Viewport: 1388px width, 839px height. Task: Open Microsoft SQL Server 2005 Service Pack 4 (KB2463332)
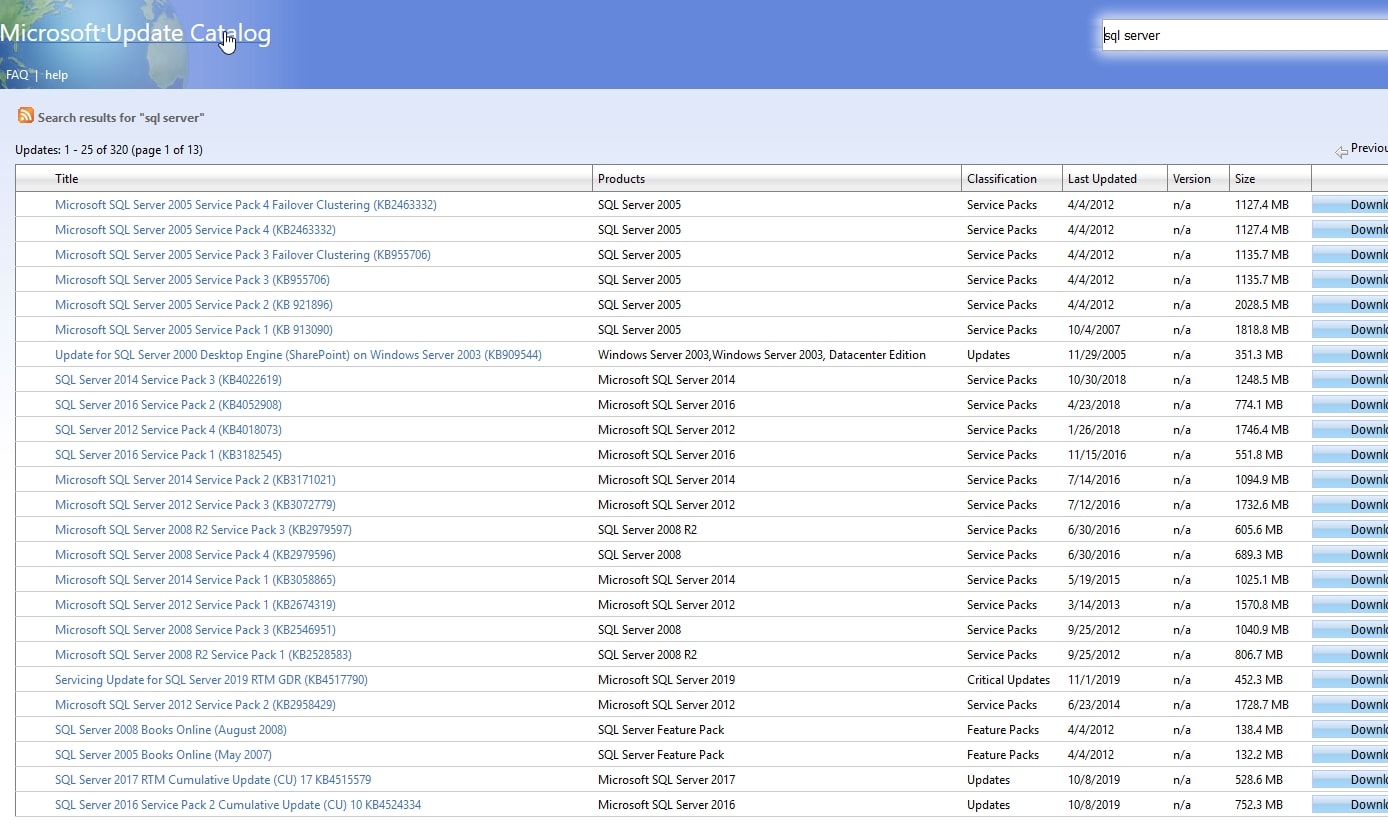194,230
